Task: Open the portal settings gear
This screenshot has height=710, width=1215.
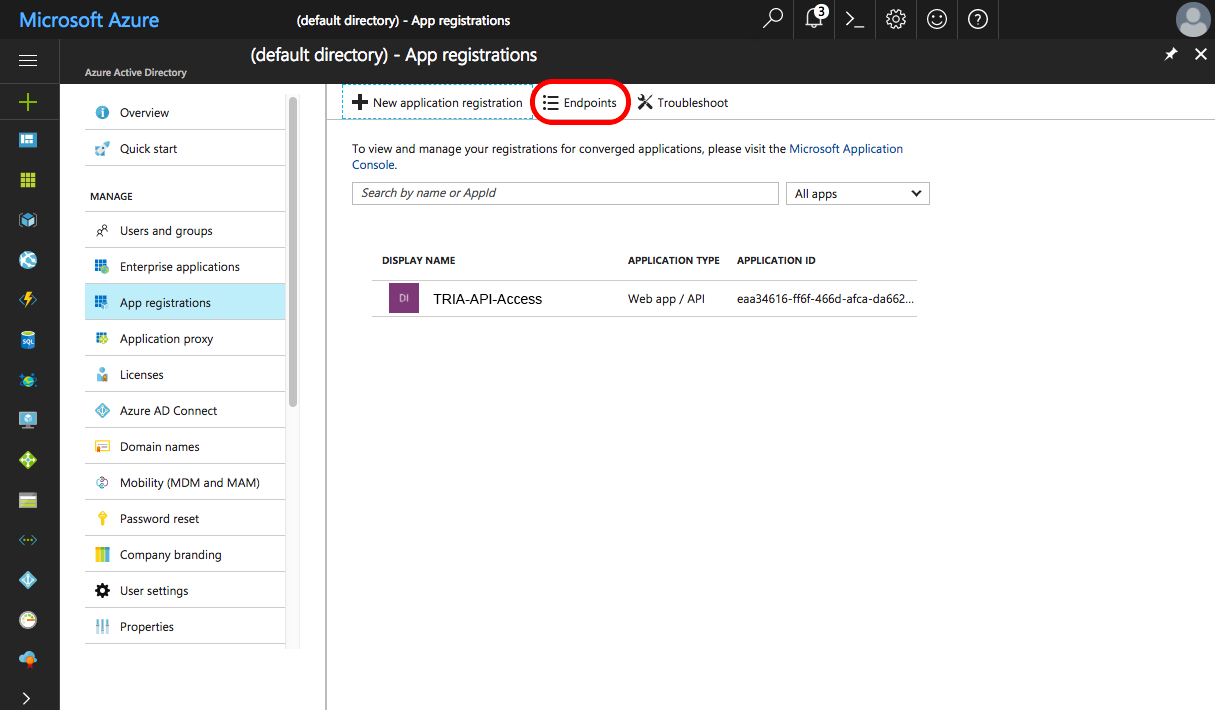Action: tap(896, 19)
